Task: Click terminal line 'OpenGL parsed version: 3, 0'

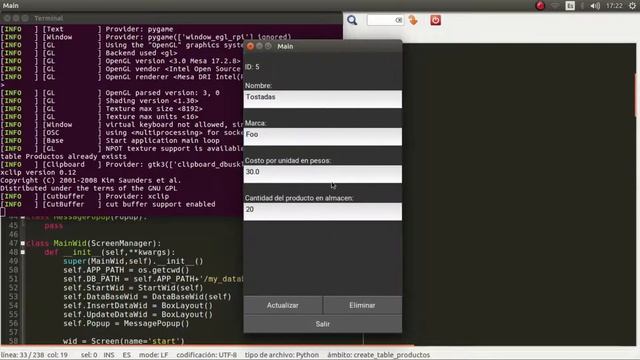Action: point(162,93)
